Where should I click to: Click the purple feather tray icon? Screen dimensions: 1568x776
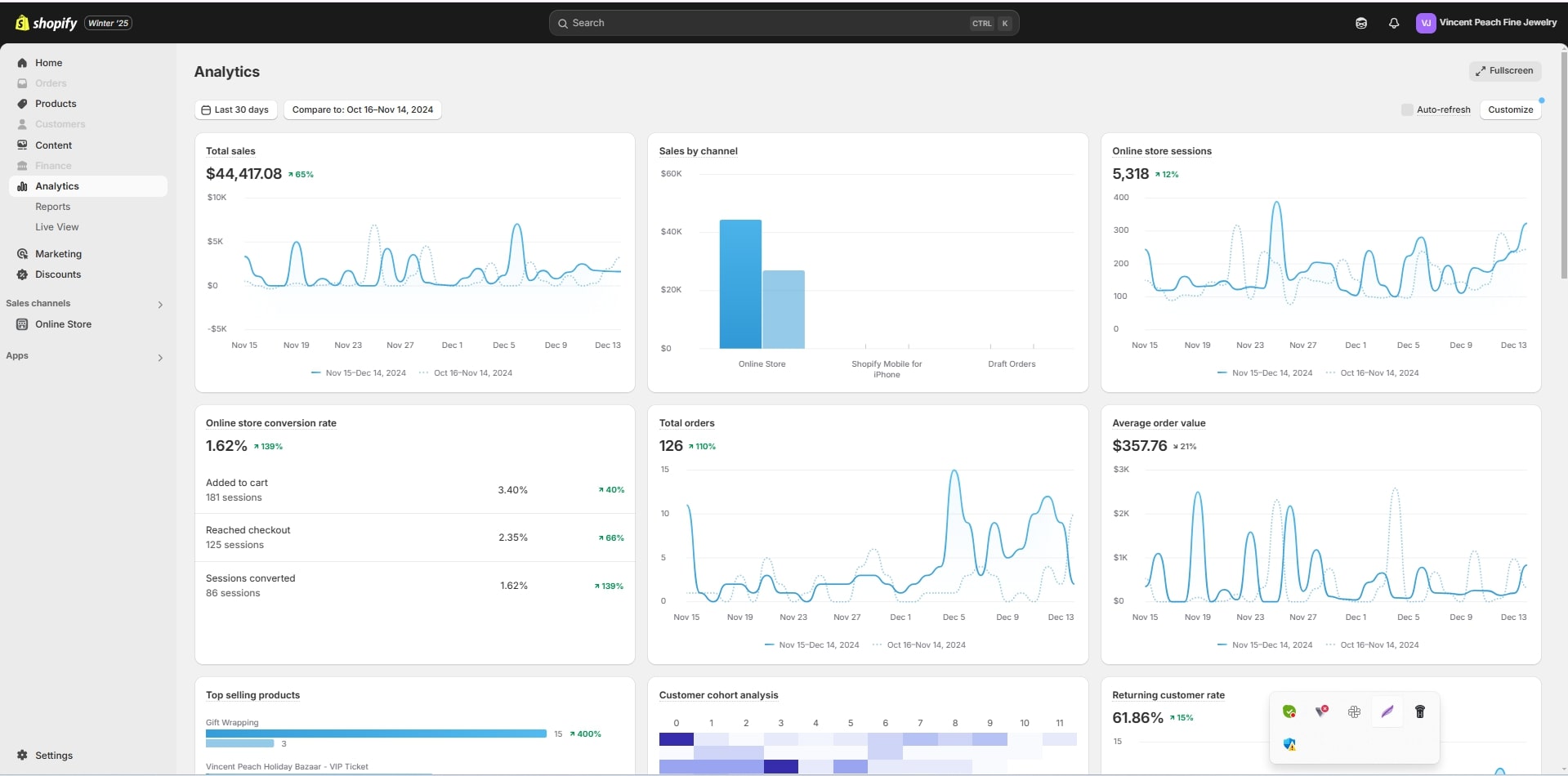tap(1387, 711)
